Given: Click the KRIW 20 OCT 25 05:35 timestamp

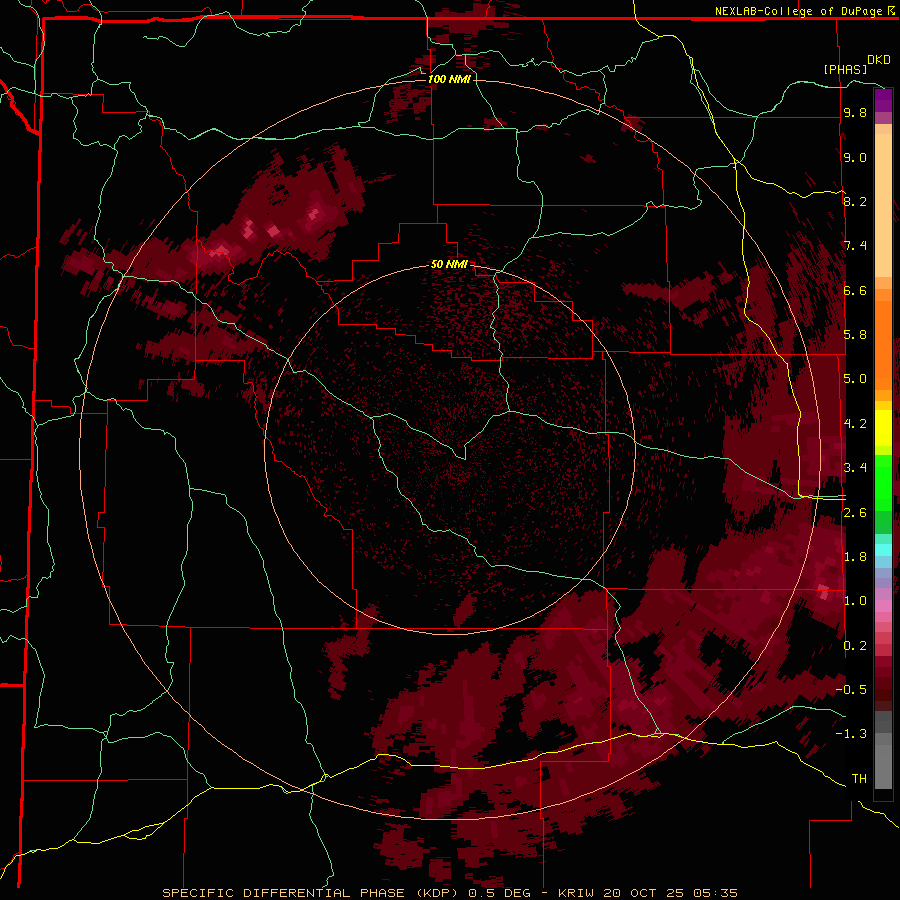Looking at the screenshot, I should (x=647, y=893).
